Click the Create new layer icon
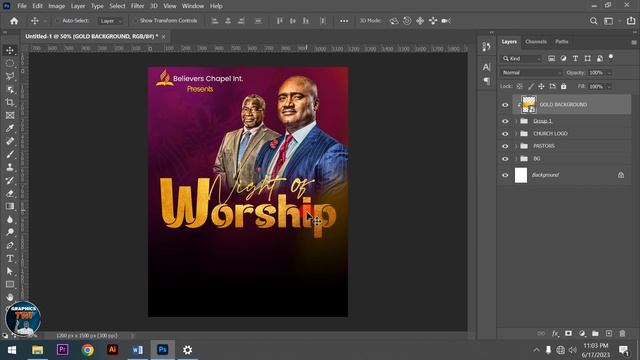The height and width of the screenshot is (360, 640). coord(609,333)
